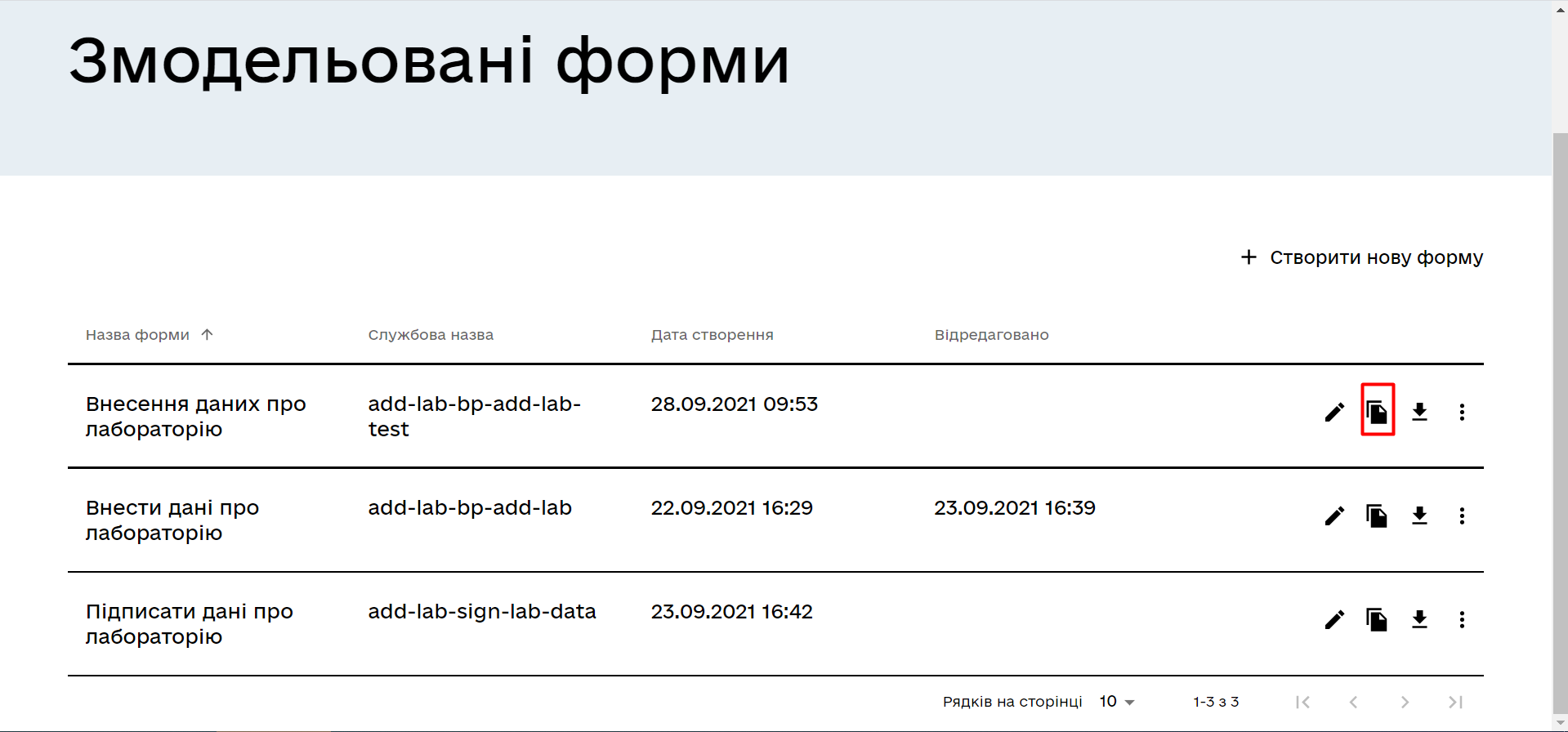Download the add-lab-bp-add-lab-test form
The height and width of the screenshot is (732, 1568).
coord(1419,412)
